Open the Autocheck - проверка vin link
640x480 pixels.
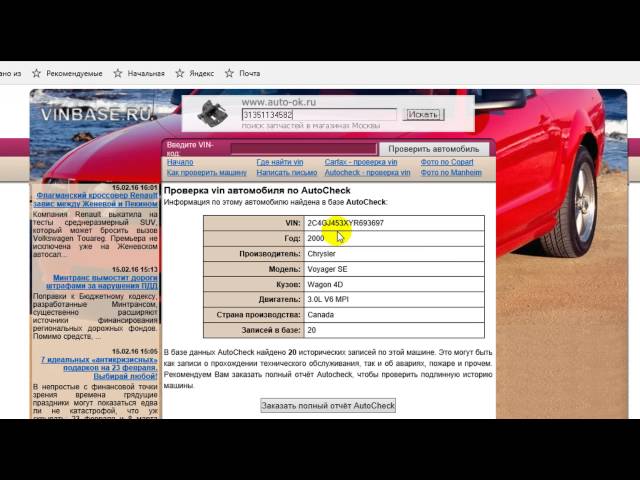(366, 172)
